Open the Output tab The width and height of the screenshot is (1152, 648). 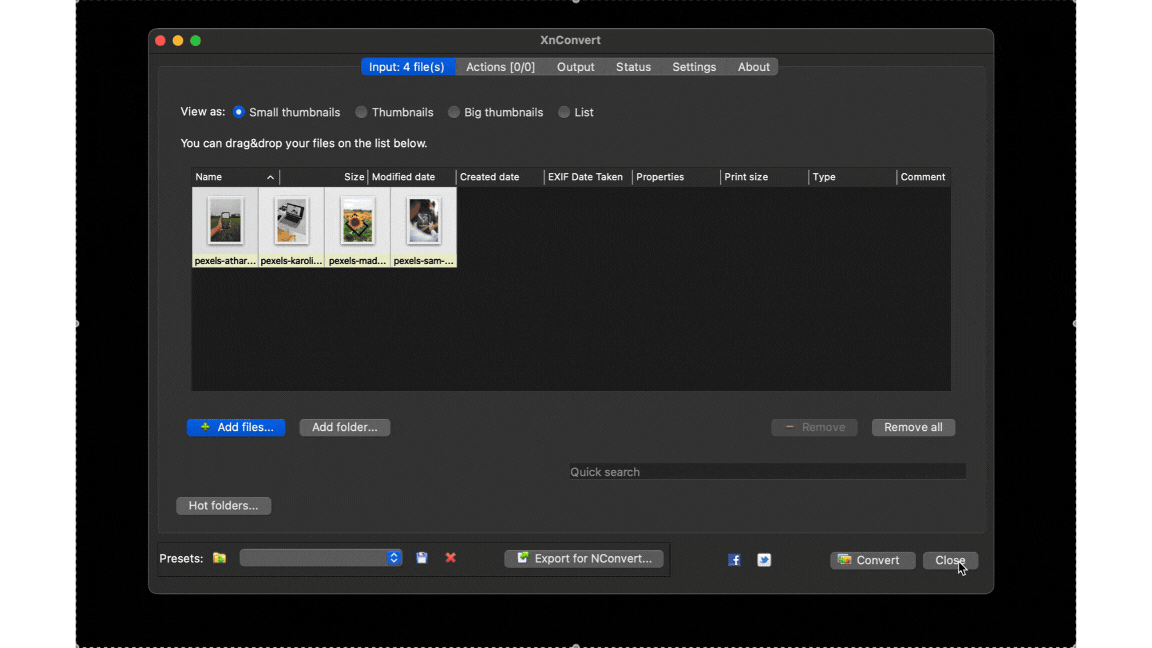(575, 67)
